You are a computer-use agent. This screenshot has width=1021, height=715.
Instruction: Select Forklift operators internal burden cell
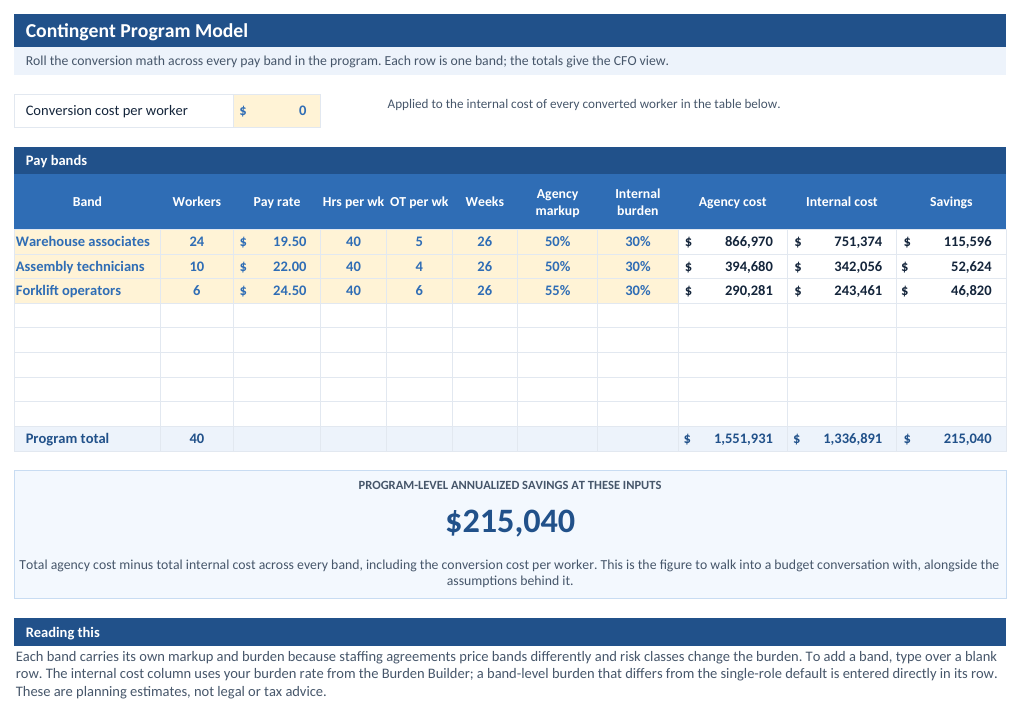click(637, 290)
